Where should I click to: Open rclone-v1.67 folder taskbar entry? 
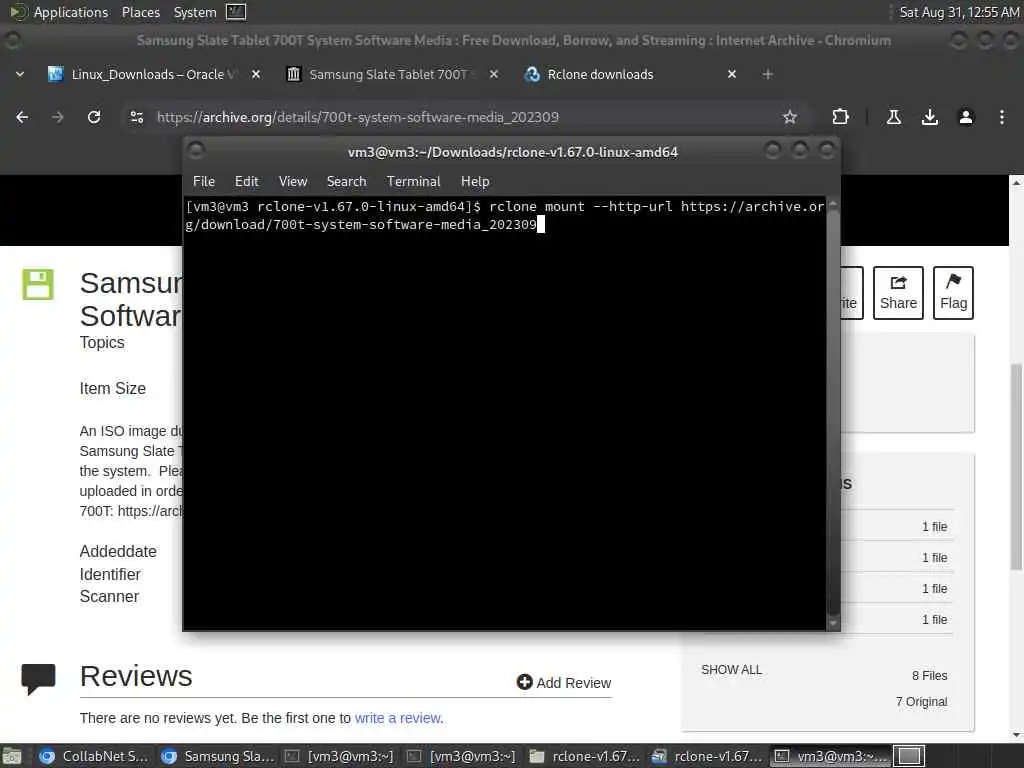click(584, 756)
